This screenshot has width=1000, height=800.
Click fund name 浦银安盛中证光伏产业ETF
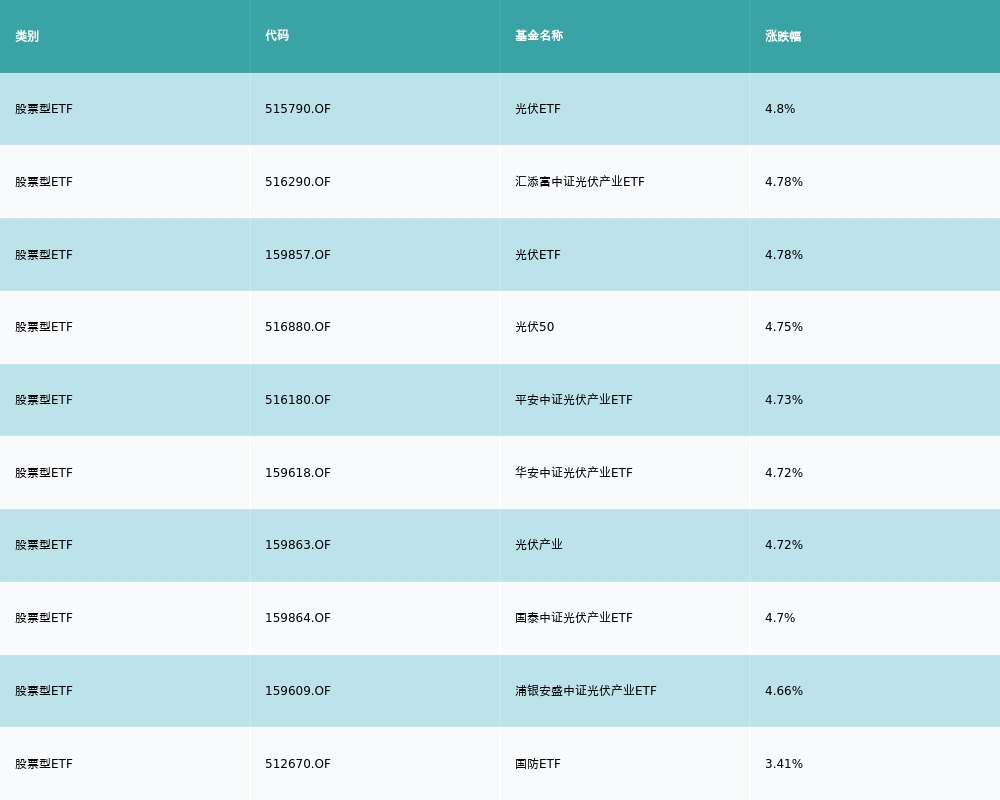coord(585,691)
